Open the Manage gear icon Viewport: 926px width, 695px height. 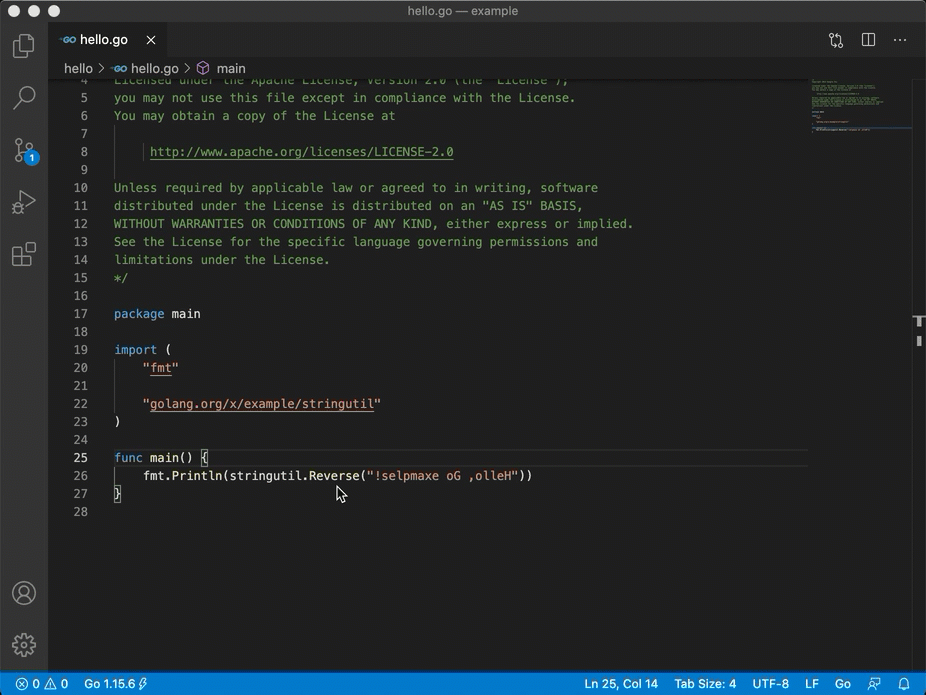[24, 645]
